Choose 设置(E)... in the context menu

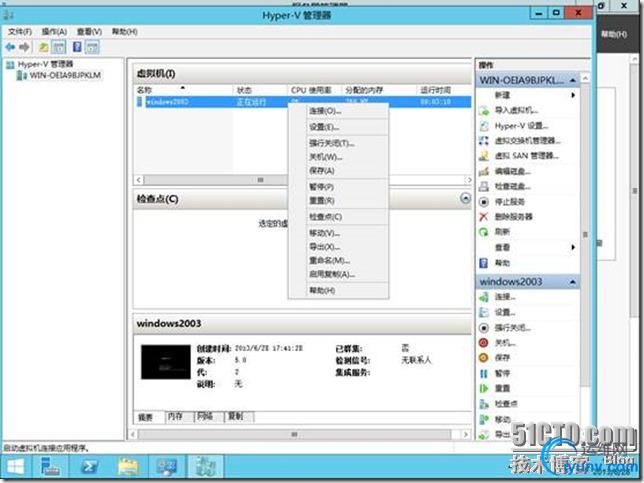tap(338, 127)
